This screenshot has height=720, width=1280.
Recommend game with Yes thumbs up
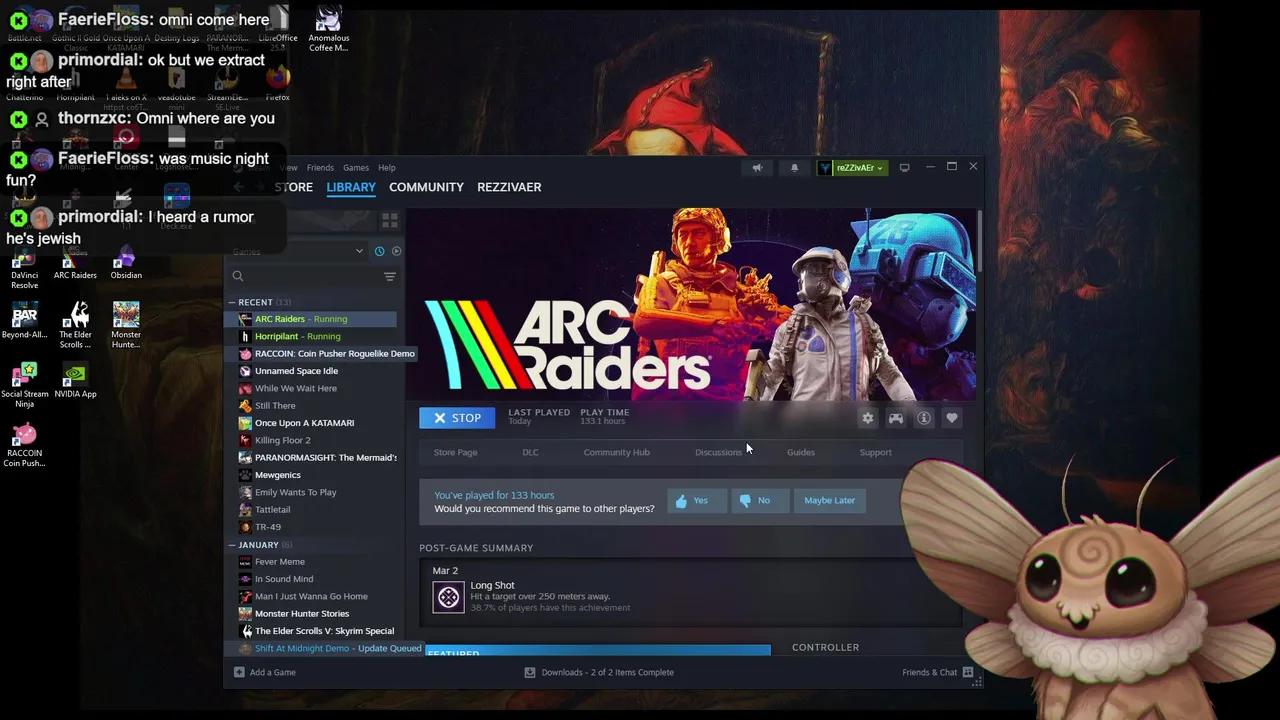pyautogui.click(x=697, y=500)
